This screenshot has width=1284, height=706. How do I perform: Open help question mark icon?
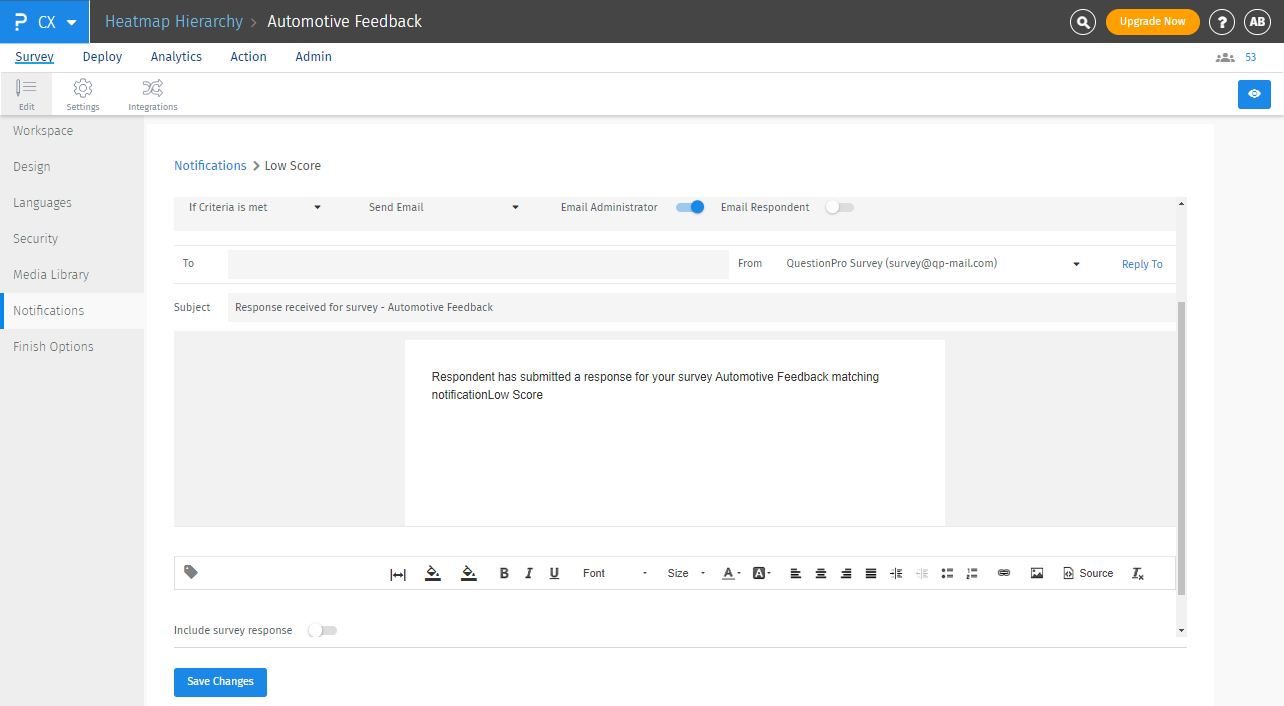click(1221, 22)
